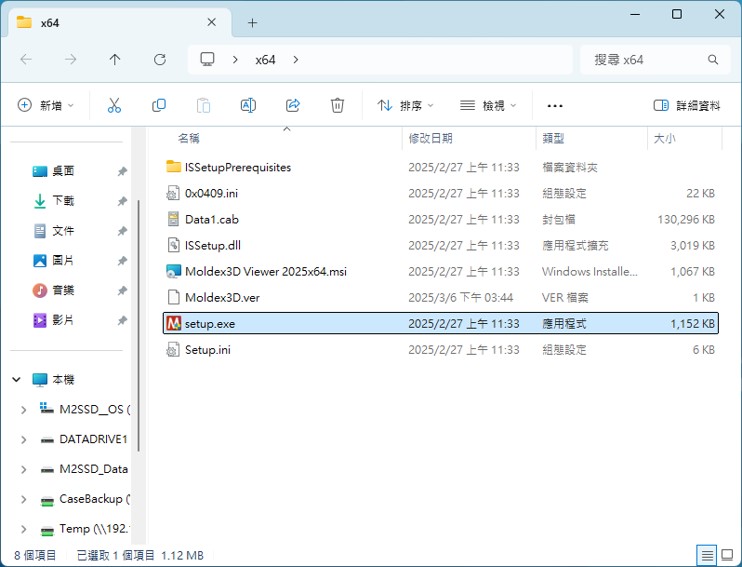Refresh the current folder view
The image size is (742, 567).
159,60
